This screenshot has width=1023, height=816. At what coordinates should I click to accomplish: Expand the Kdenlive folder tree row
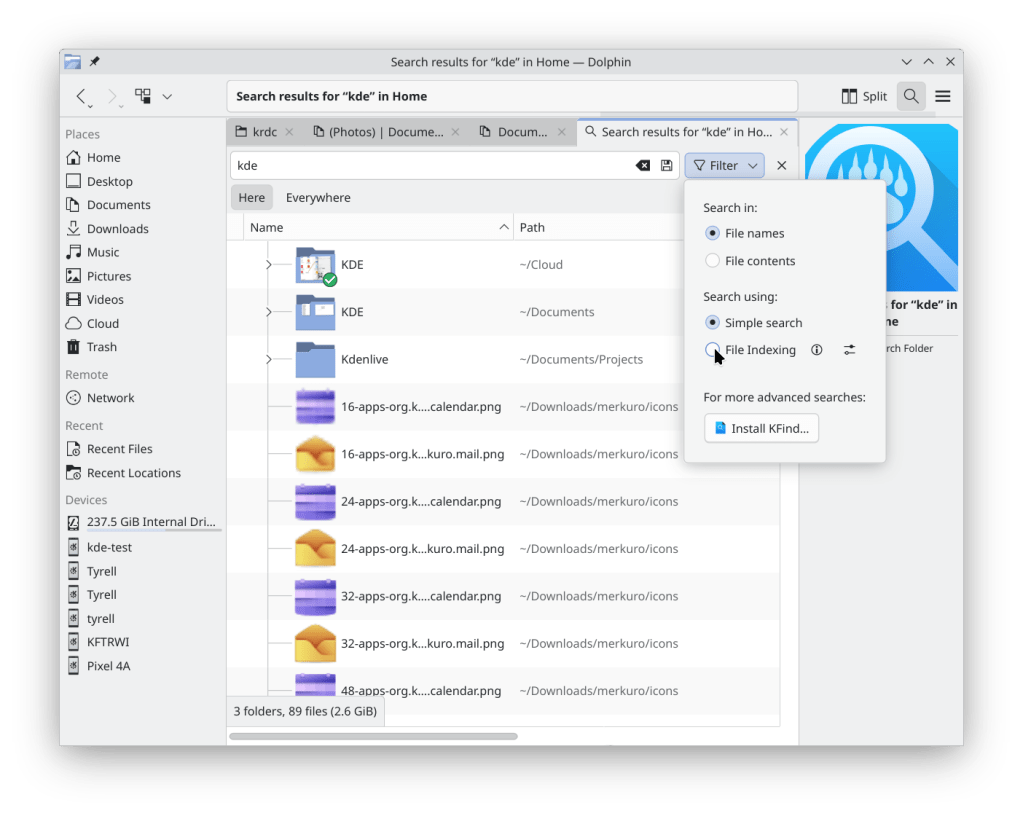(x=268, y=359)
